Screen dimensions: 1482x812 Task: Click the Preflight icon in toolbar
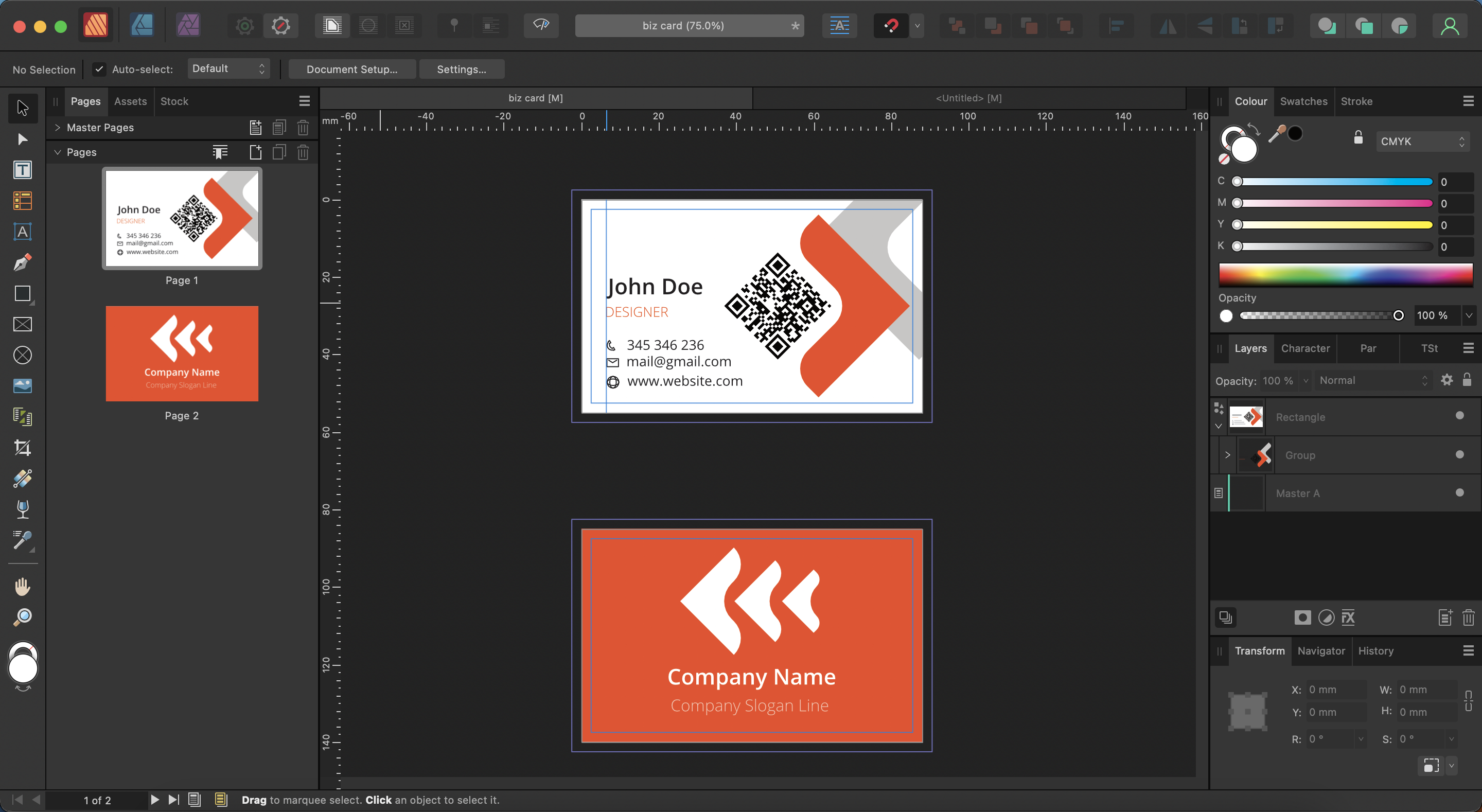coord(541,25)
